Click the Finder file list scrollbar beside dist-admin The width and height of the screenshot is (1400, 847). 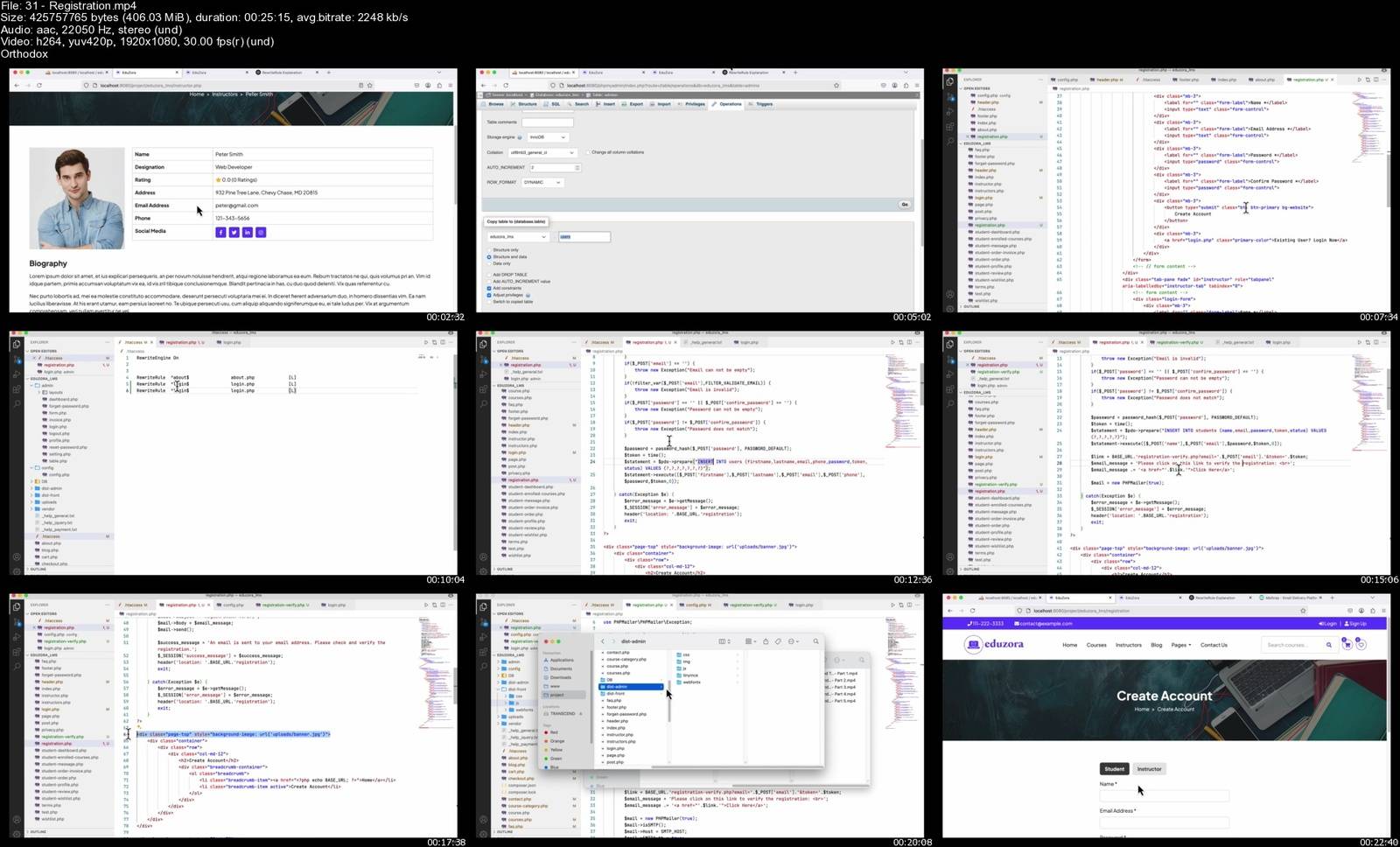coord(669,702)
